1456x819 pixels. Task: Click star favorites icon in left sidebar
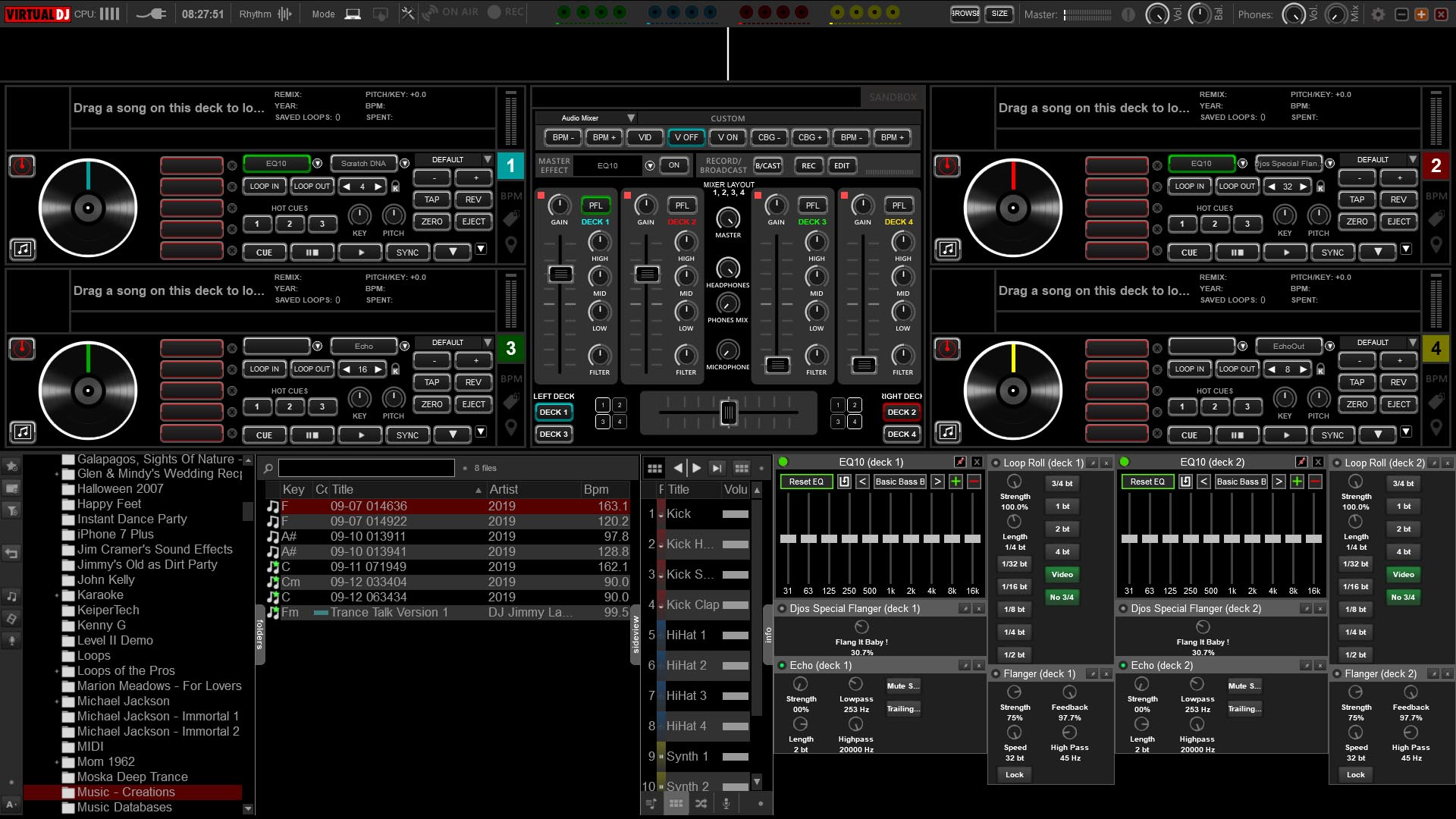[x=11, y=466]
